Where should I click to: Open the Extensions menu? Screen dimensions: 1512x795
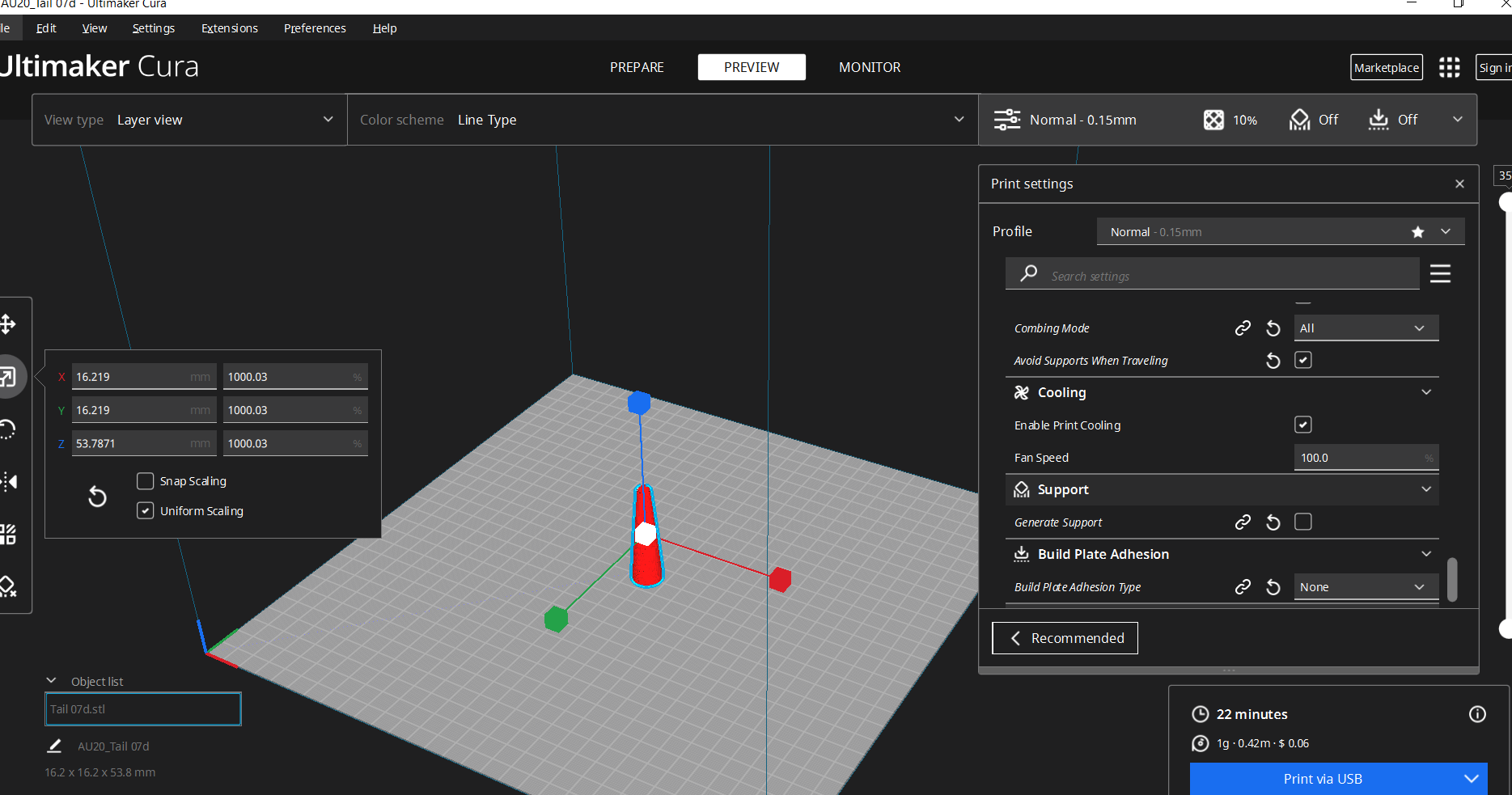[x=230, y=28]
